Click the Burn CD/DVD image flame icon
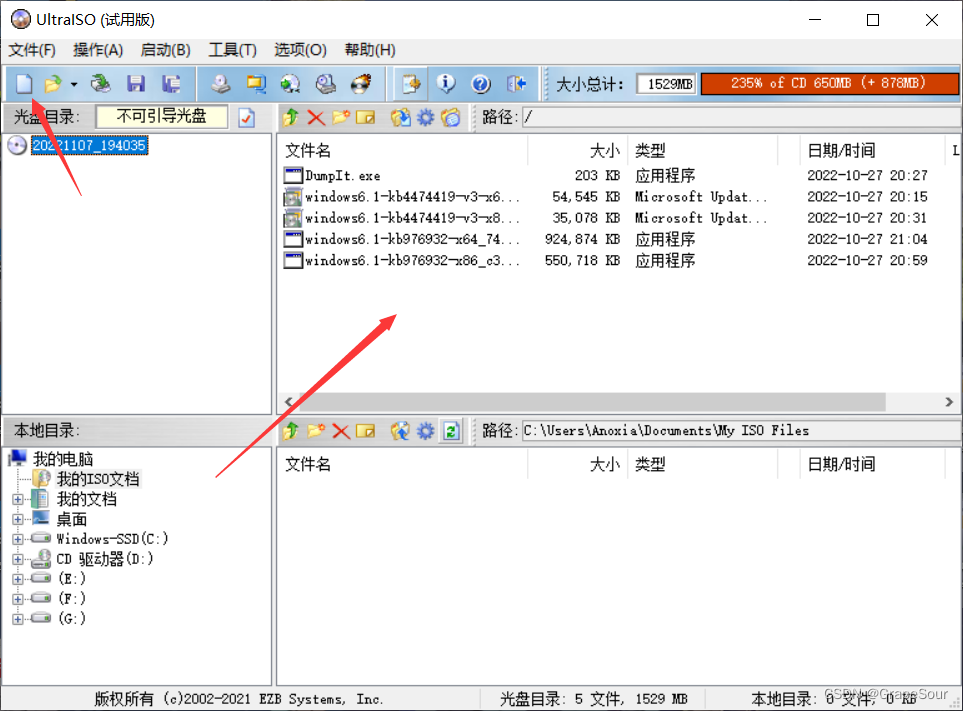The width and height of the screenshot is (963, 711). (x=361, y=84)
